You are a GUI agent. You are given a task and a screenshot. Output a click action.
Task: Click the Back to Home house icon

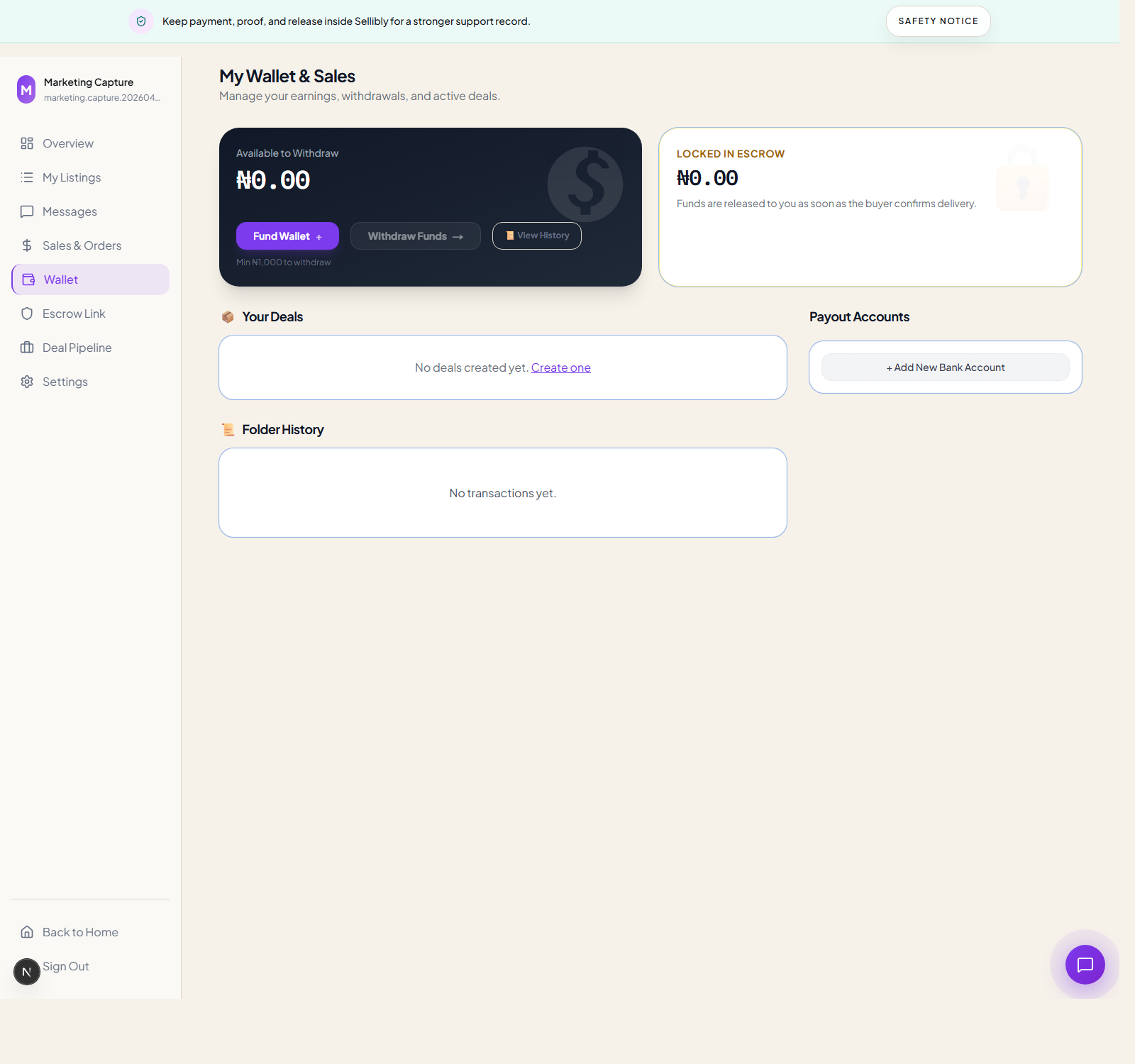tap(27, 932)
